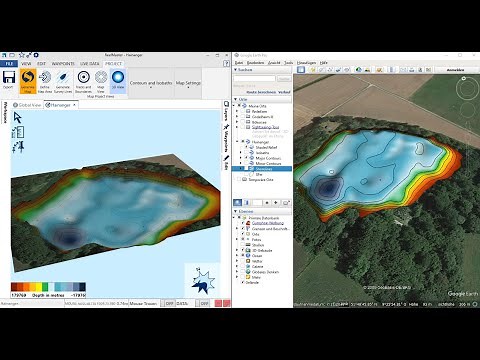Viewport: 480px width, 360px height.
Task: Open the FILE ribbon tab
Action: [9, 63]
